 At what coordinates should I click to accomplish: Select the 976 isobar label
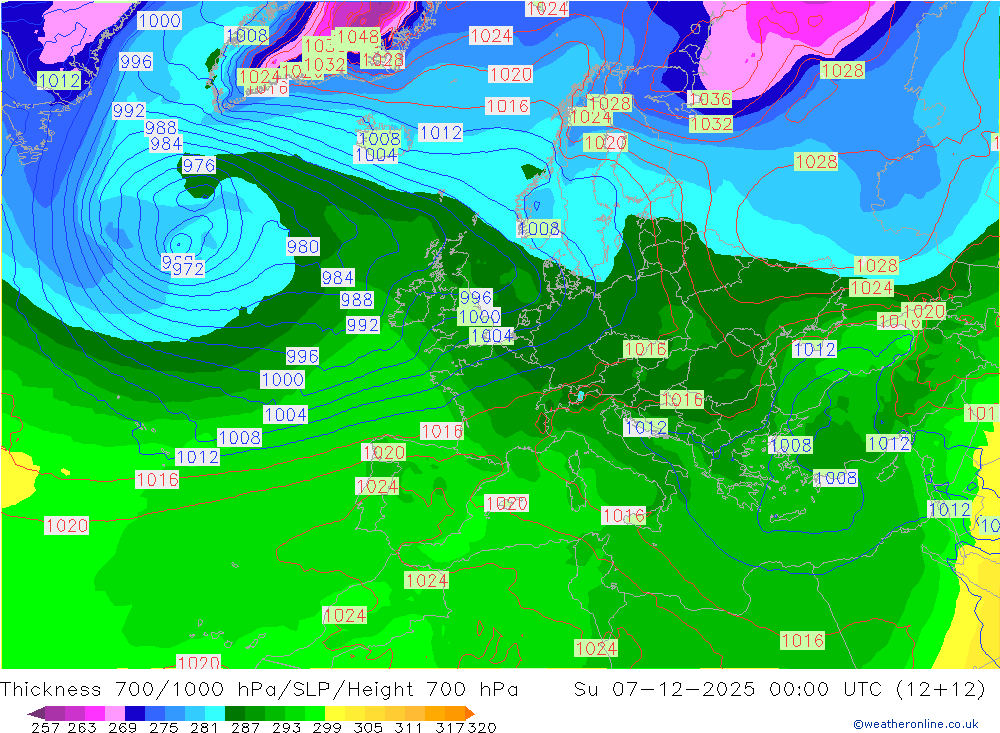pyautogui.click(x=199, y=166)
